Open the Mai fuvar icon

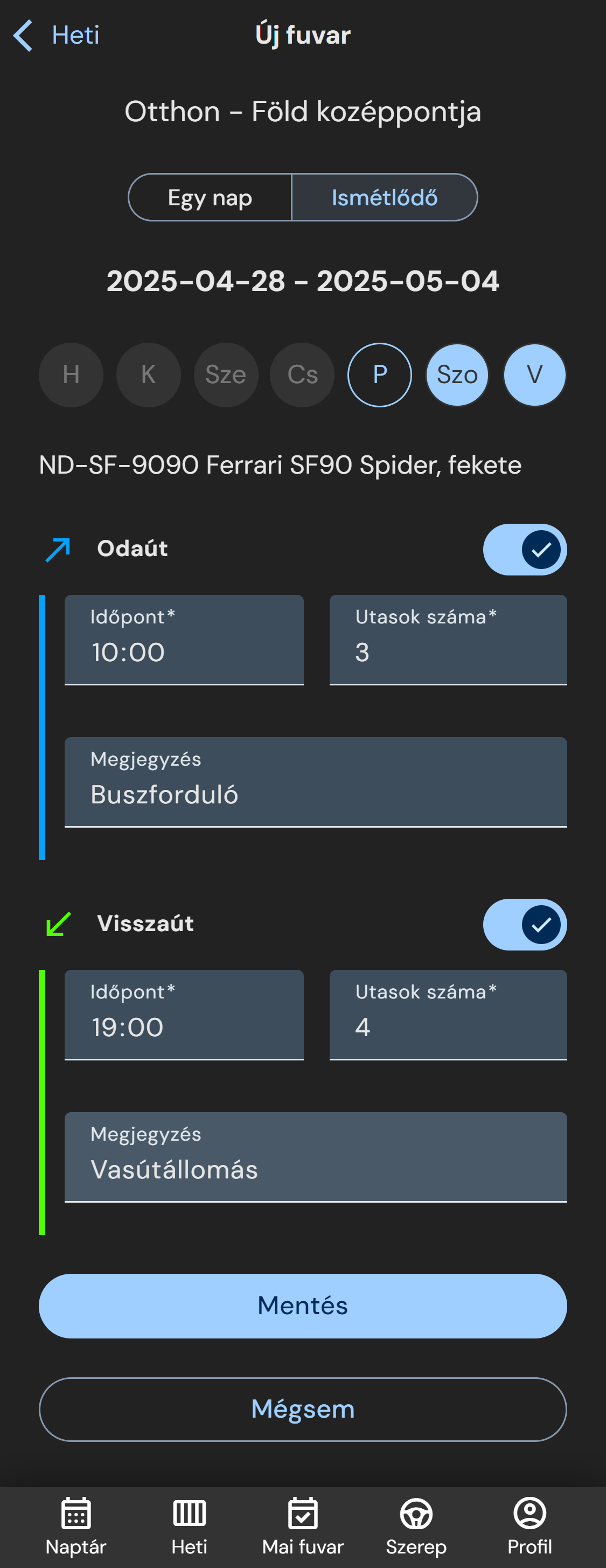[x=303, y=1513]
